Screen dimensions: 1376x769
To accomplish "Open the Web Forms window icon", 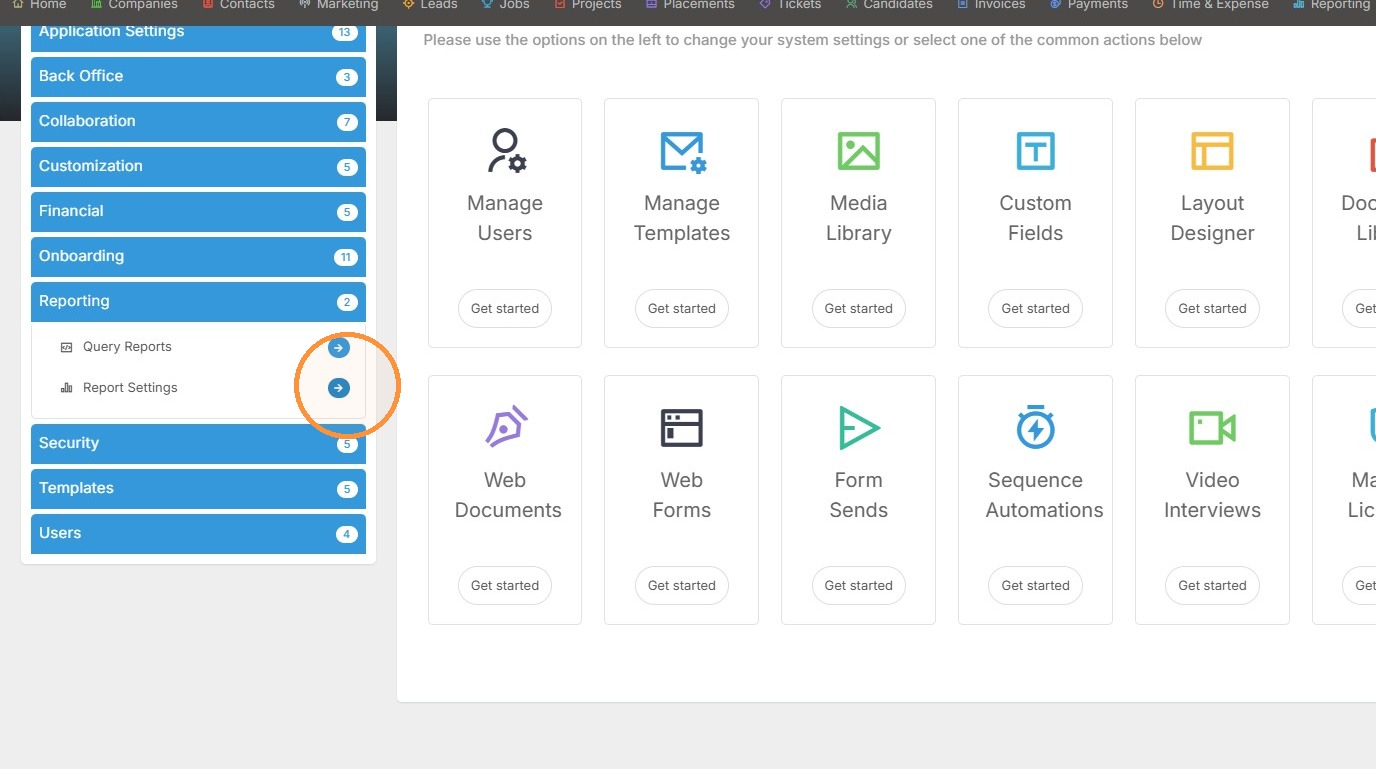I will [x=682, y=428].
